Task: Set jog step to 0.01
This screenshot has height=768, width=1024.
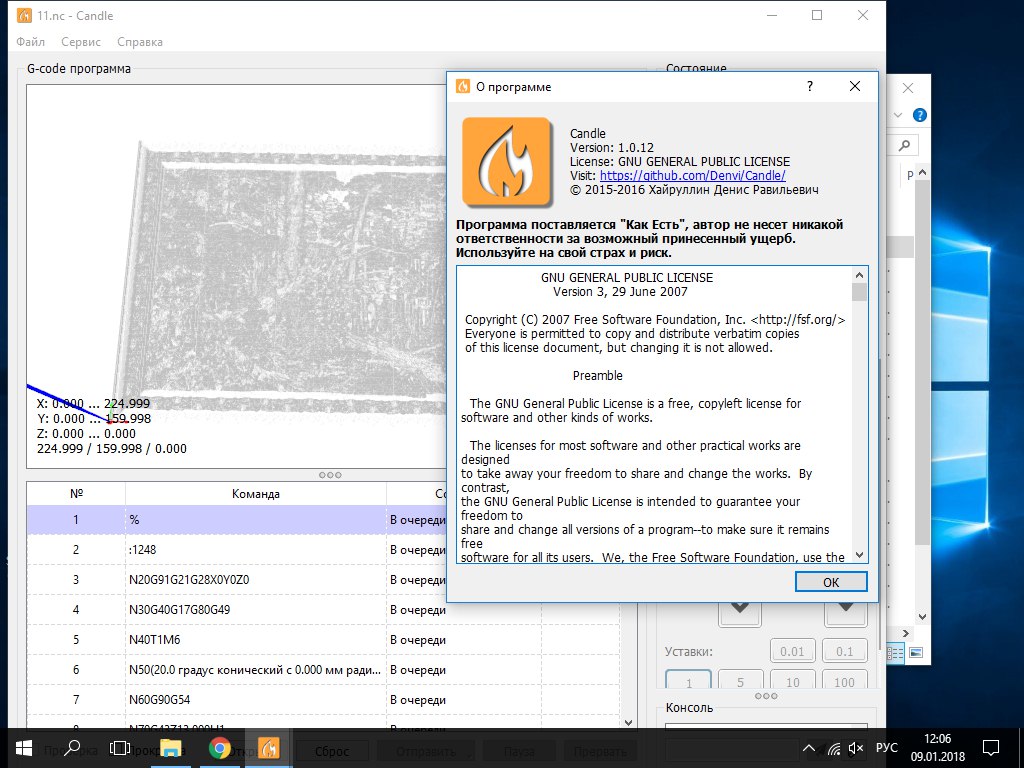Action: click(x=792, y=651)
